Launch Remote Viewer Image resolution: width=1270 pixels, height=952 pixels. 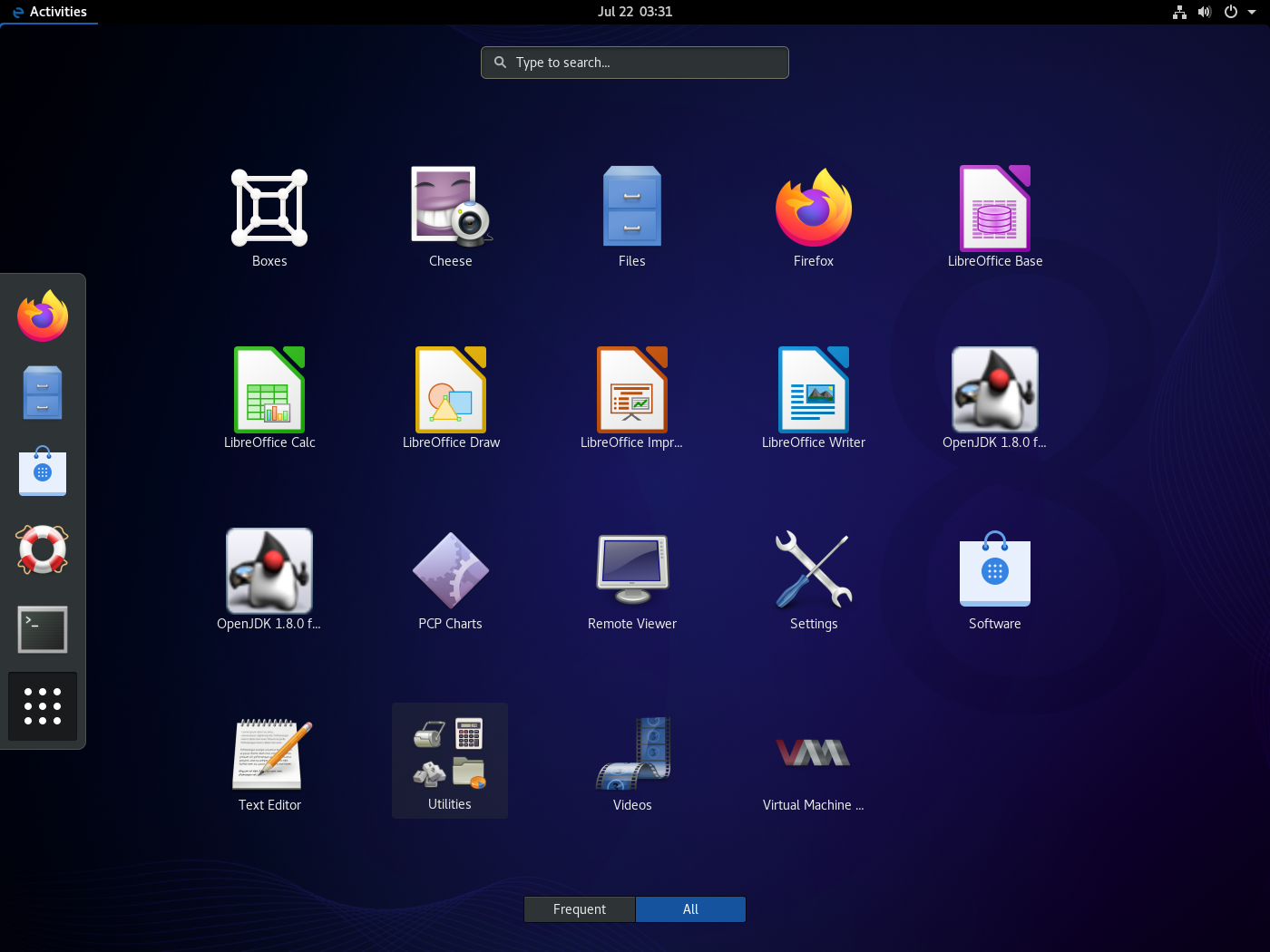coord(631,569)
